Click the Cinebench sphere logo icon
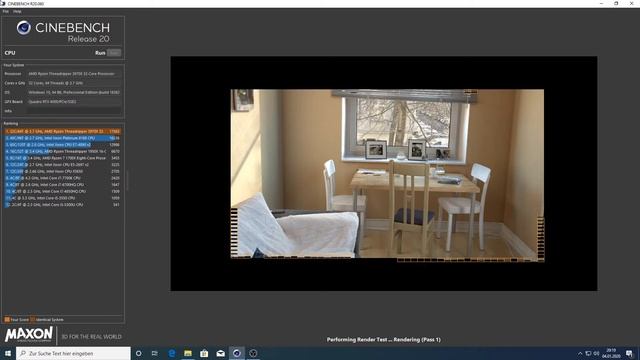This screenshot has width=640, height=360. point(24,28)
